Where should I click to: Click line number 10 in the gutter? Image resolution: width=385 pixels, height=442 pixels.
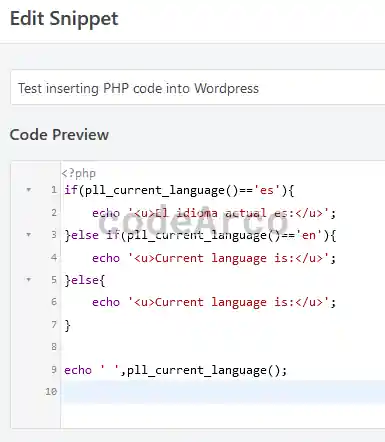pos(51,392)
